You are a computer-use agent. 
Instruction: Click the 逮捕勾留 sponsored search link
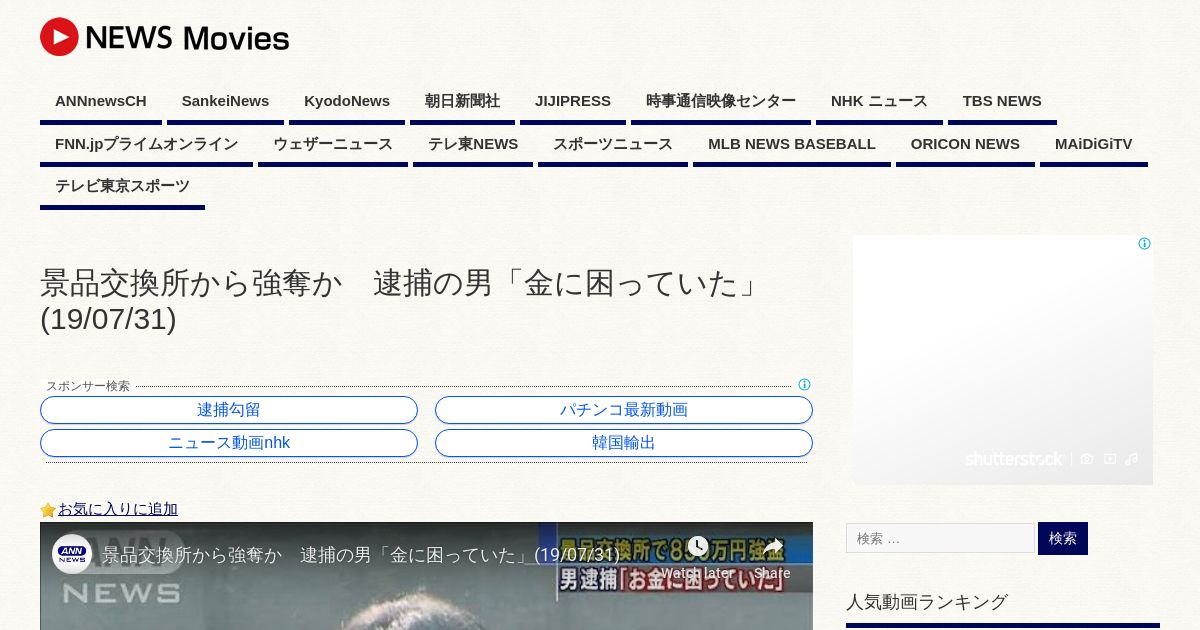pos(229,410)
